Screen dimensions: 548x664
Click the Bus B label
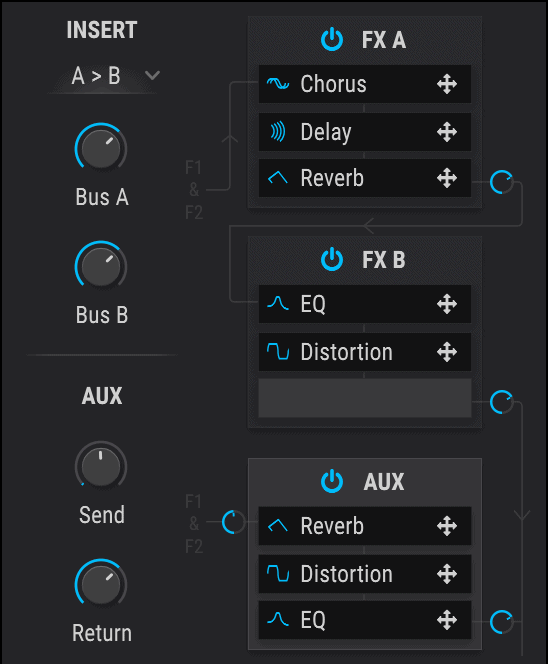[x=102, y=315]
